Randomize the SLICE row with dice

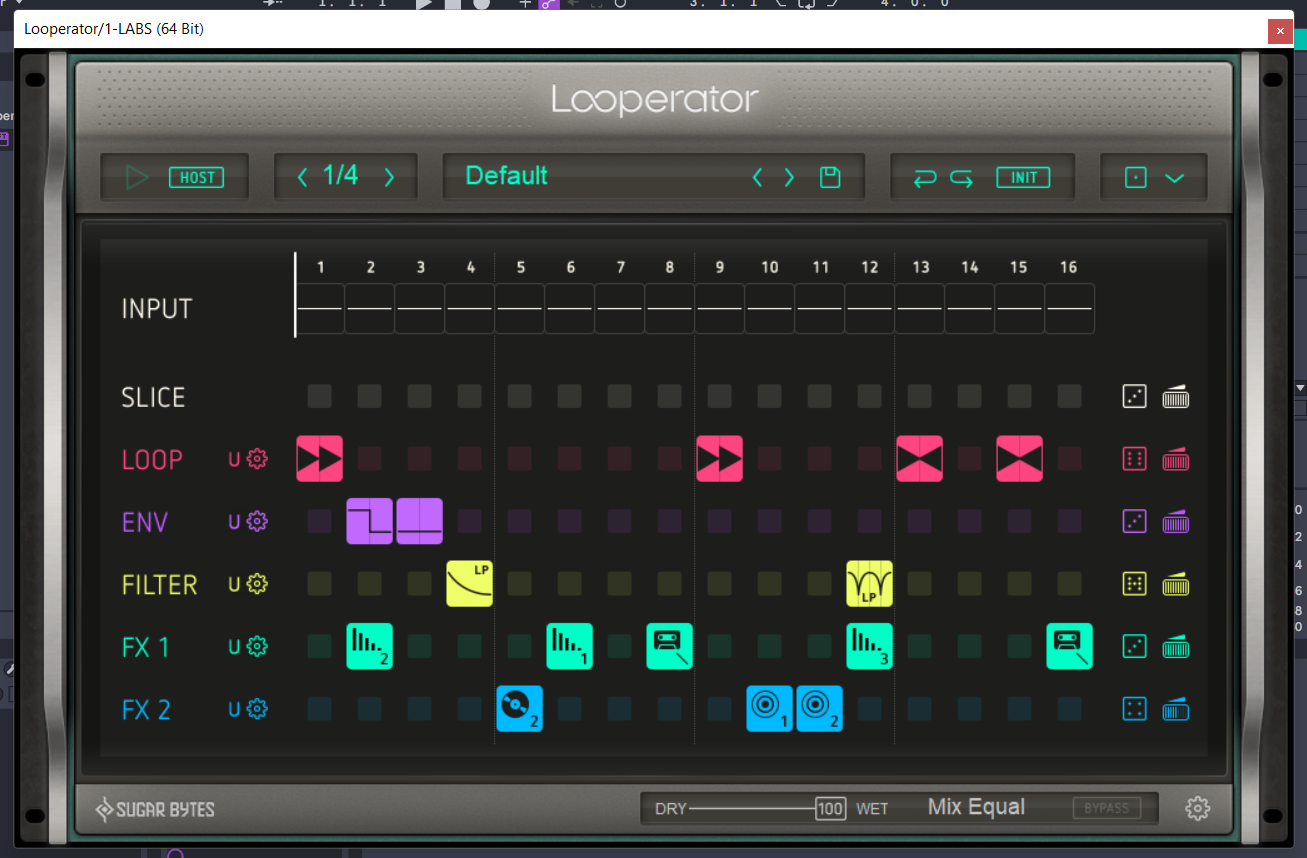point(1134,397)
